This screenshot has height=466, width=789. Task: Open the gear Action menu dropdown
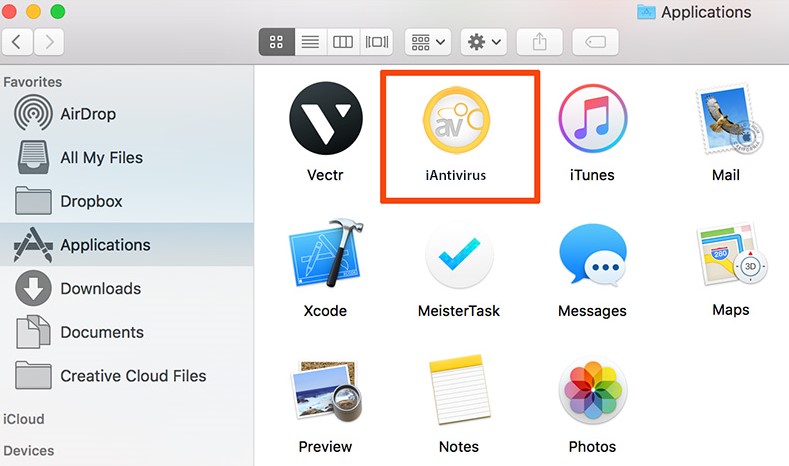(x=484, y=42)
